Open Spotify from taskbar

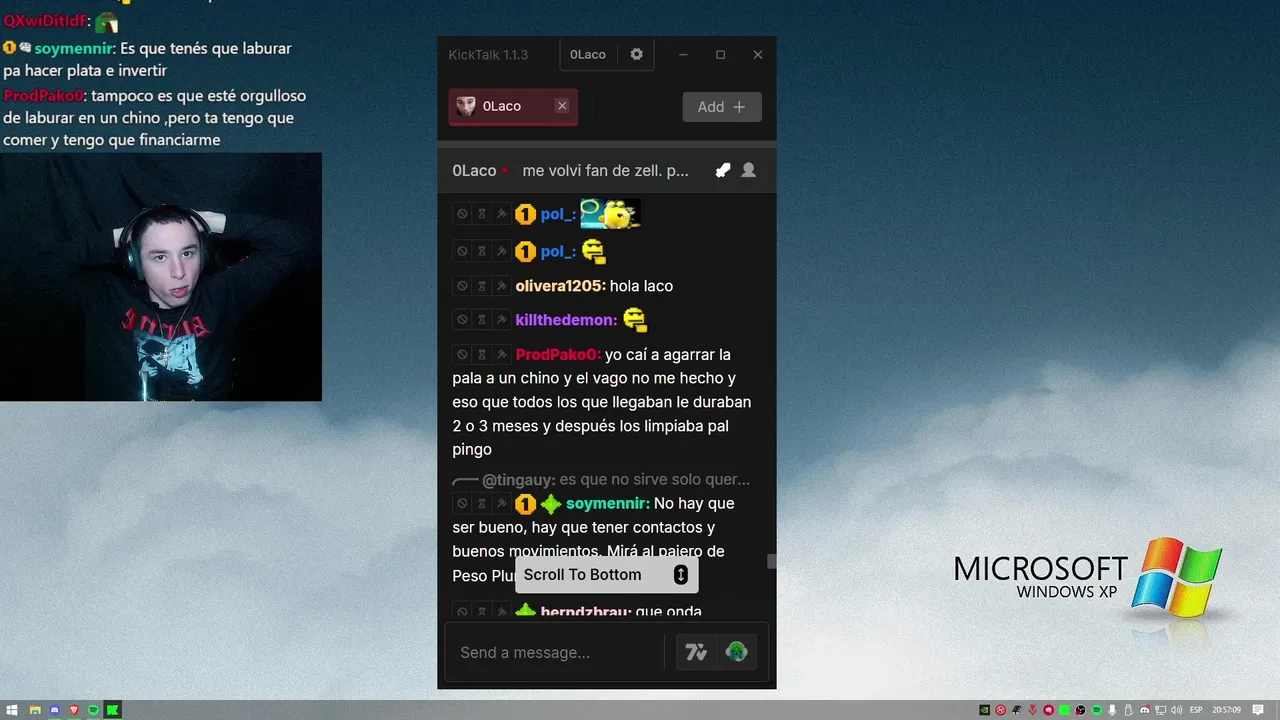(x=94, y=710)
